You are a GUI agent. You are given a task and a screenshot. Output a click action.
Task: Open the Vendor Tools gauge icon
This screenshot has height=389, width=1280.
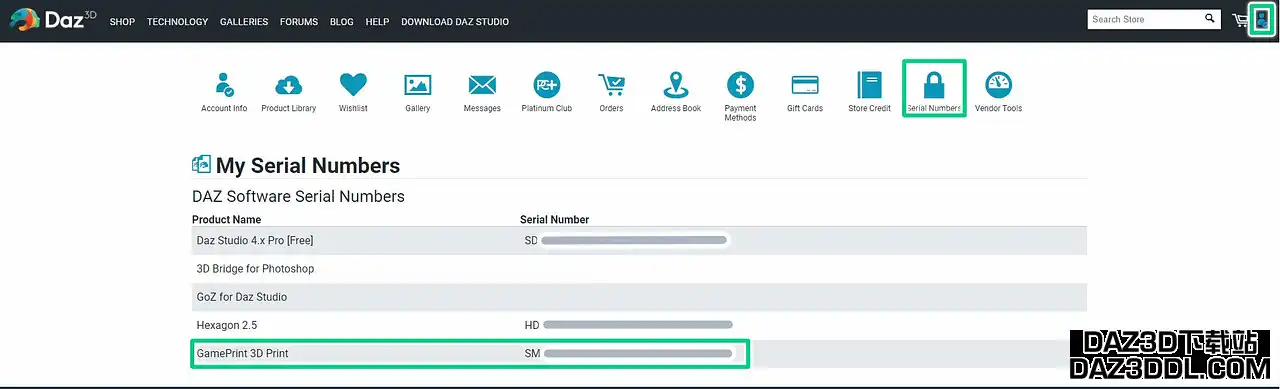[998, 85]
